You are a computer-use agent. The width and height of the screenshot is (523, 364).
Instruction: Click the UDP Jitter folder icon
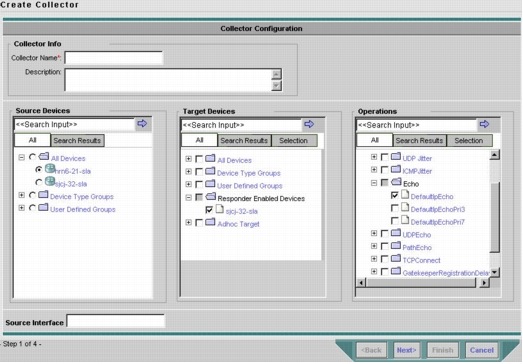tap(396, 156)
